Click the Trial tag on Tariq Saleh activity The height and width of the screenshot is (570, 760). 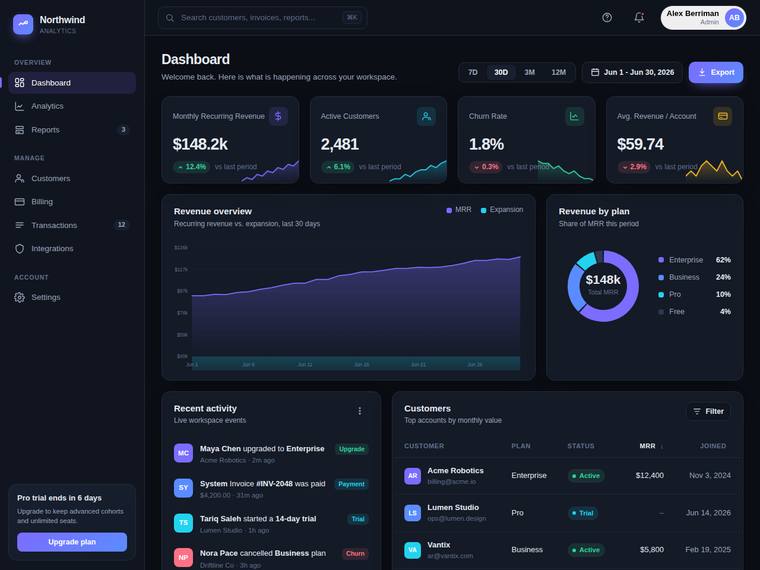[358, 519]
